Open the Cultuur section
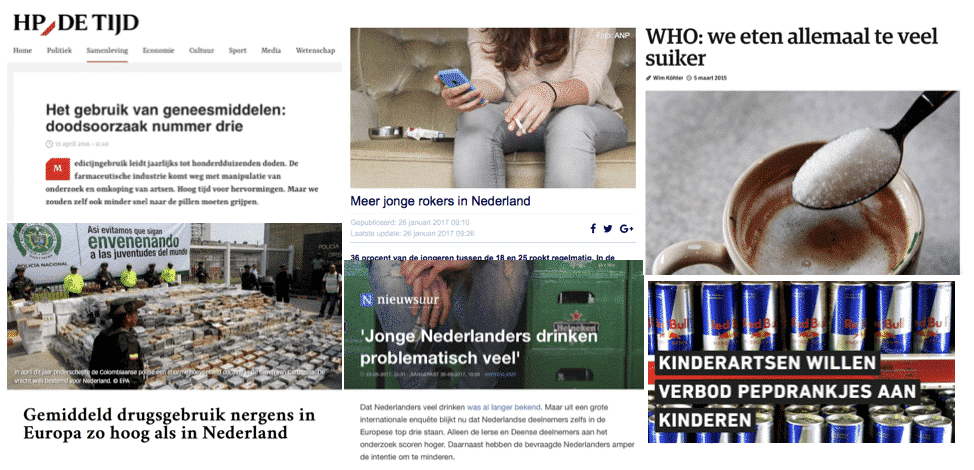 click(x=201, y=51)
